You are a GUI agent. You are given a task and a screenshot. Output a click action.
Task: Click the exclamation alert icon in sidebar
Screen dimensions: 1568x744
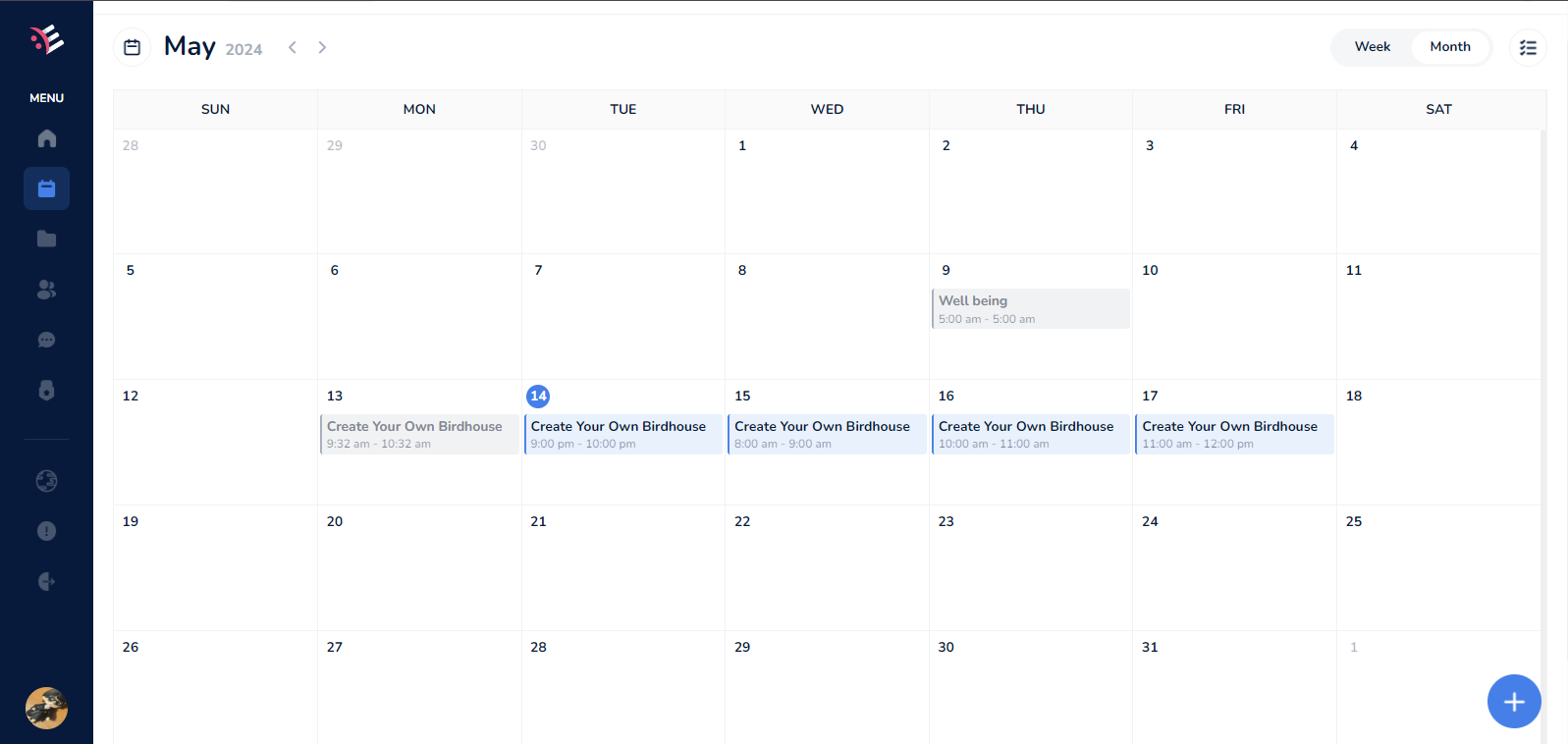[x=46, y=531]
